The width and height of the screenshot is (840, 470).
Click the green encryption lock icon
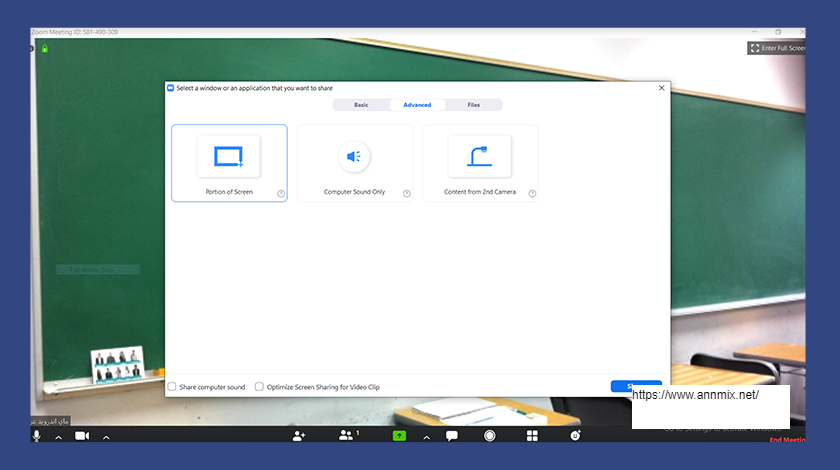45,49
